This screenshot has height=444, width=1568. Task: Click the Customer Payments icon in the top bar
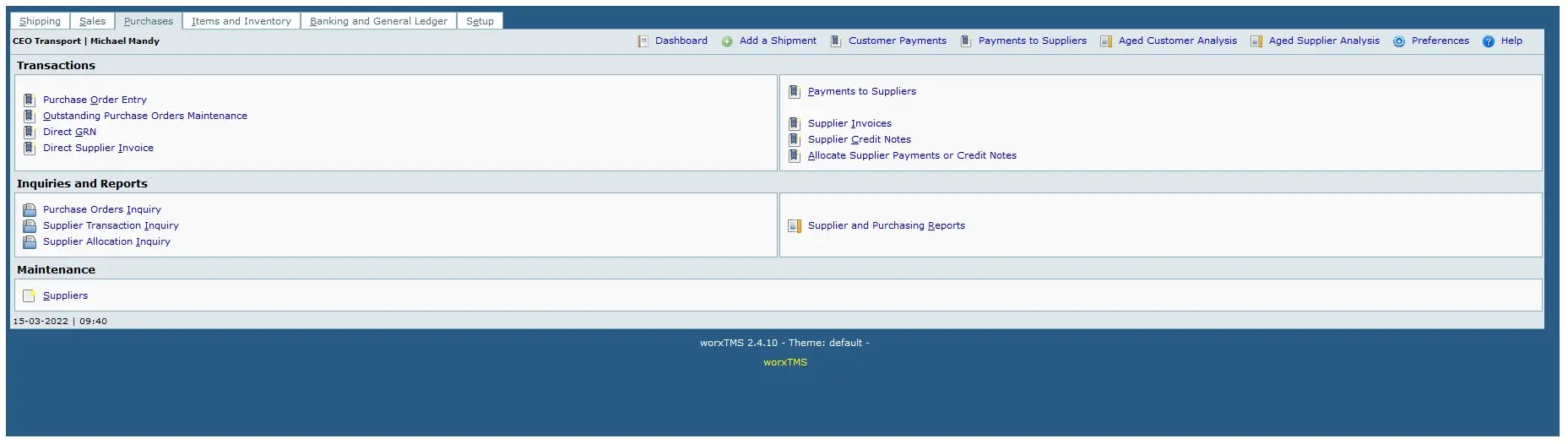click(836, 41)
